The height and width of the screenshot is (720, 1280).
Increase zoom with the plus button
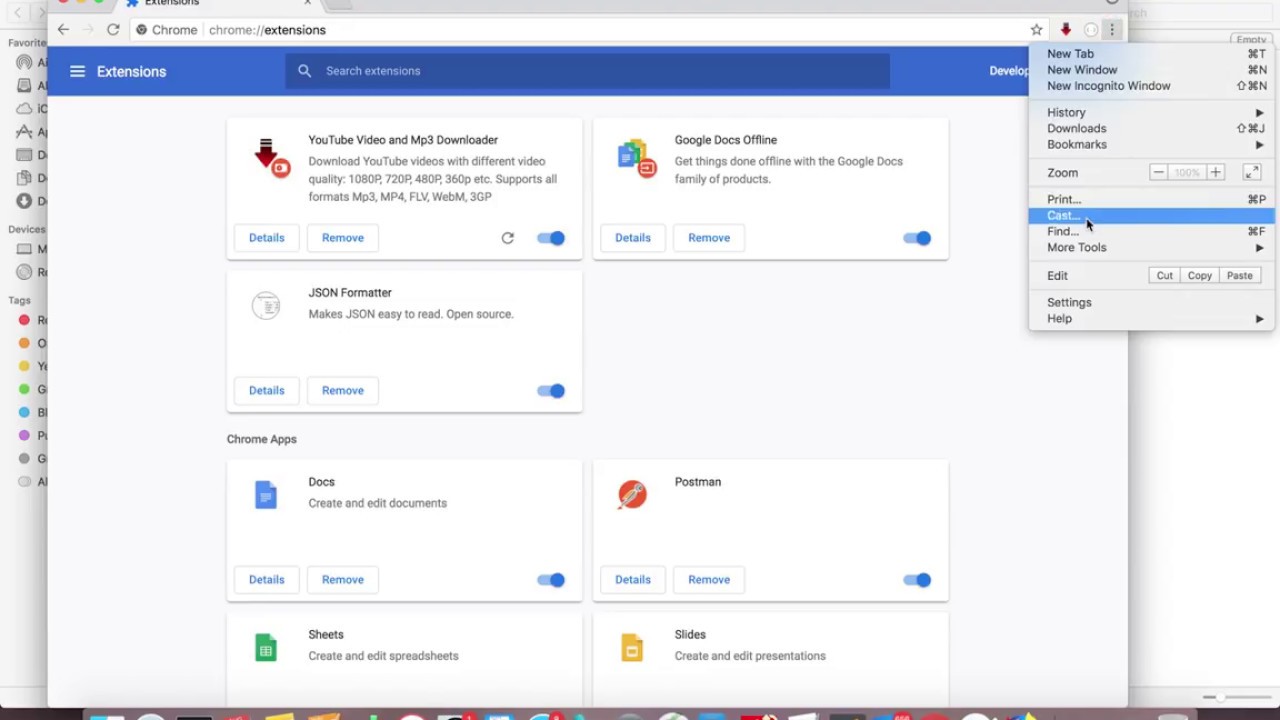pos(1215,173)
